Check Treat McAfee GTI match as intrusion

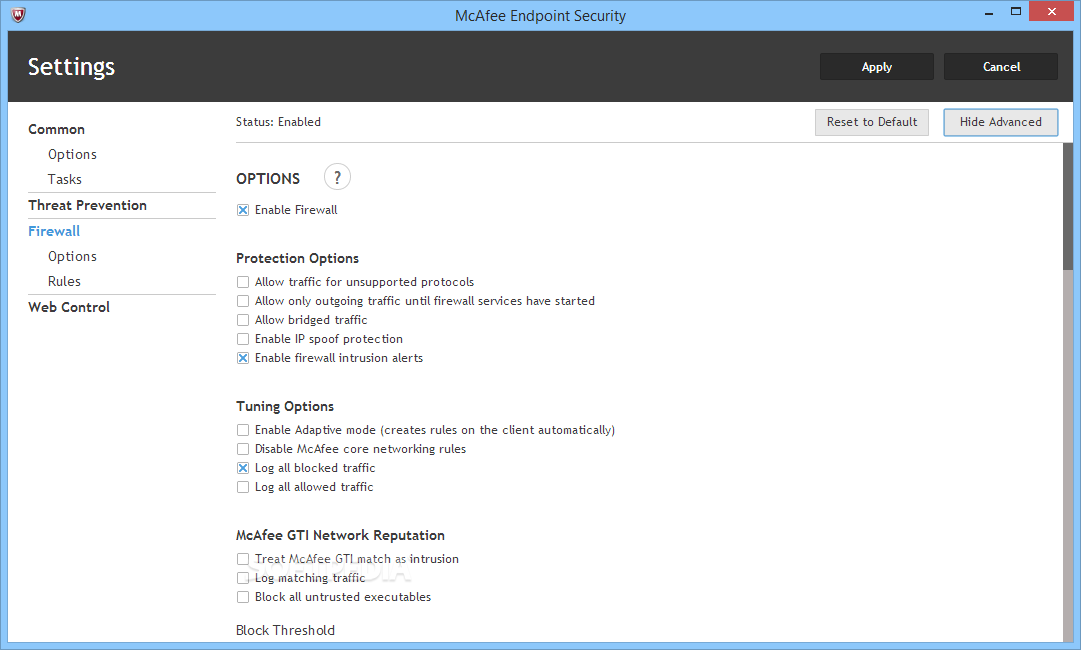243,559
